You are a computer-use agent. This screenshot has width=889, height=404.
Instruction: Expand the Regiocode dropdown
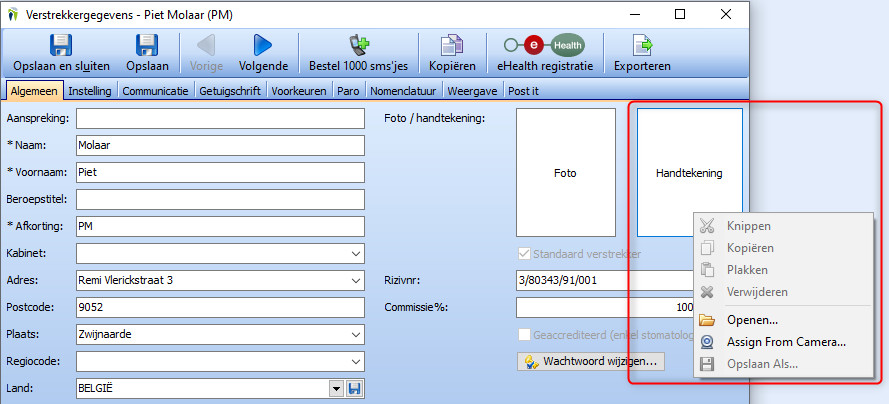click(357, 361)
